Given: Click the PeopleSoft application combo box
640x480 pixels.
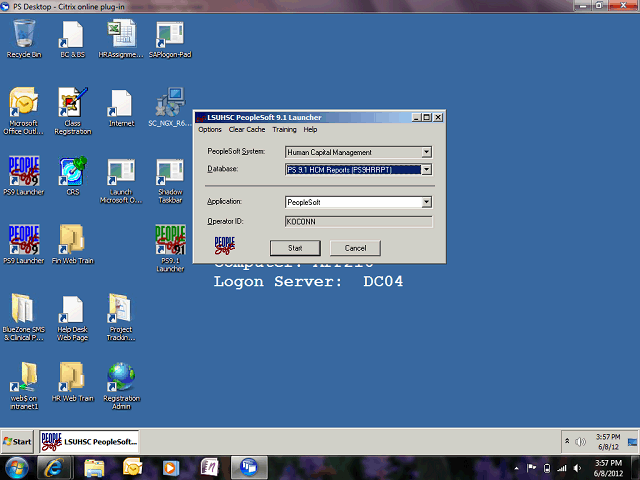Looking at the screenshot, I should coord(358,202).
